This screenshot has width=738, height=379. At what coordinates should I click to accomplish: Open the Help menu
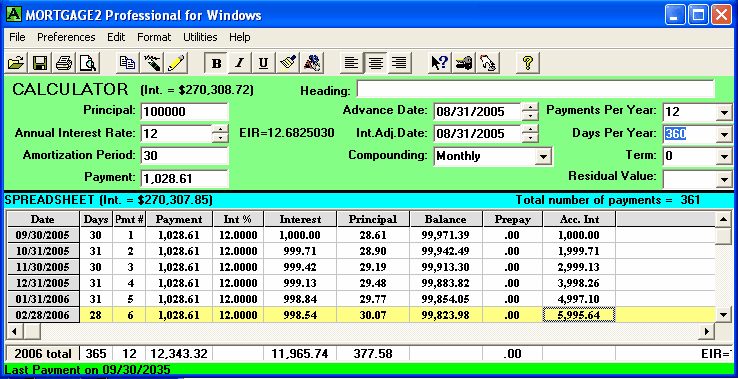click(240, 37)
